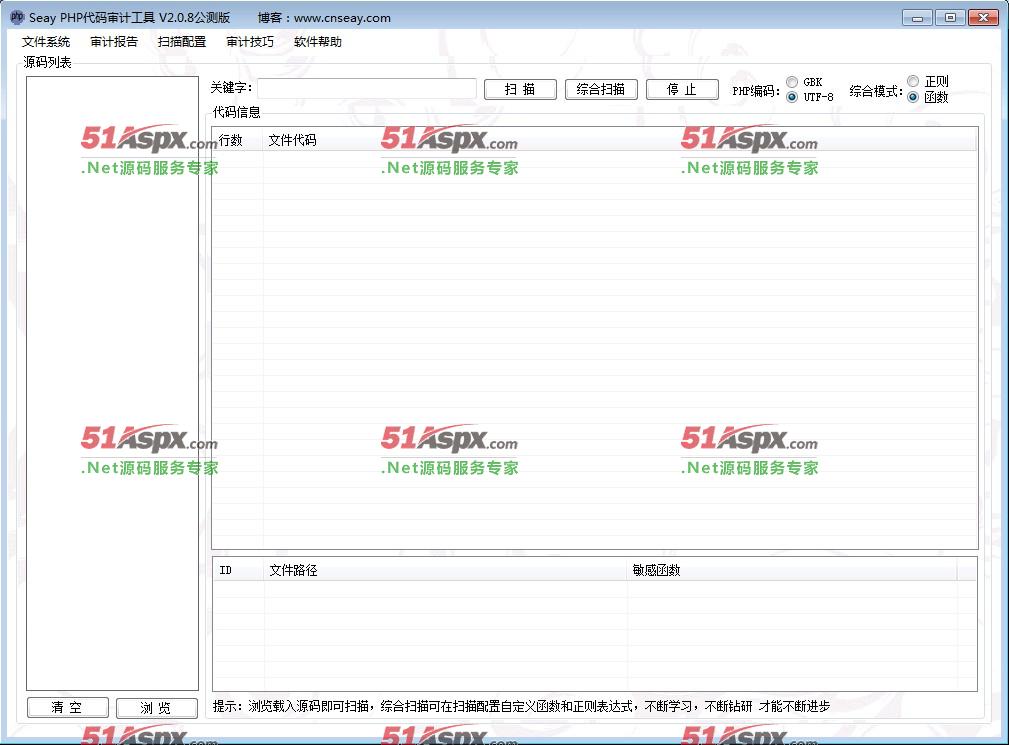This screenshot has height=745, width=1009.
Task: Open the 审计报告 menu
Action: [114, 42]
